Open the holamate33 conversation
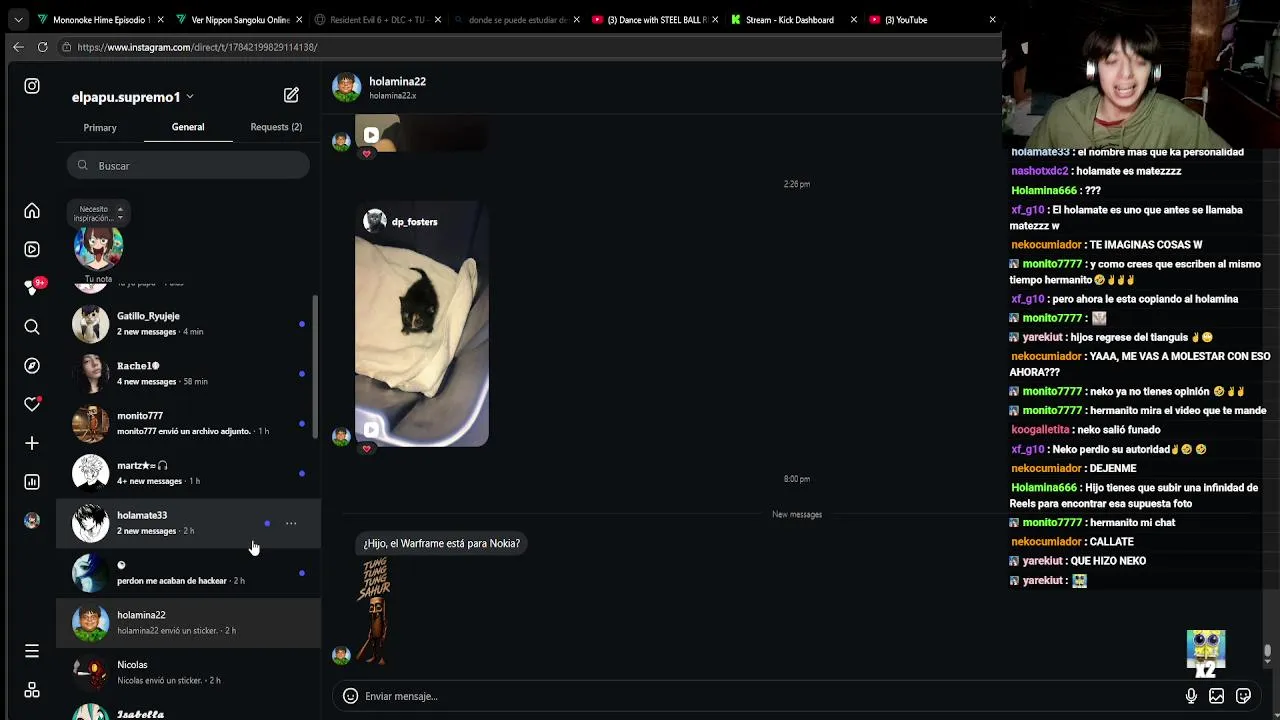This screenshot has width=1280, height=720. (188, 523)
